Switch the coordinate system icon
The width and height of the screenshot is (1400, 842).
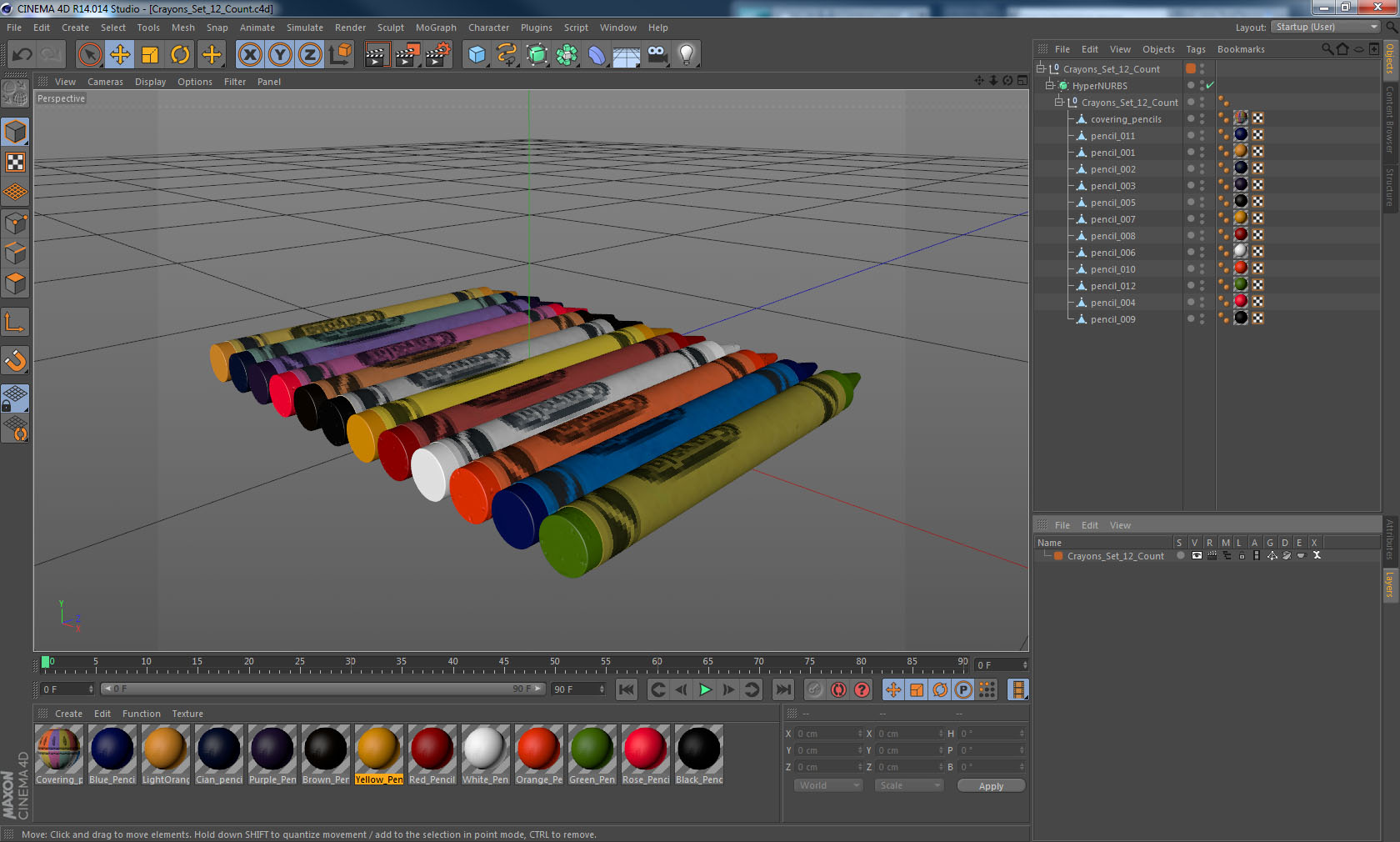coord(340,55)
